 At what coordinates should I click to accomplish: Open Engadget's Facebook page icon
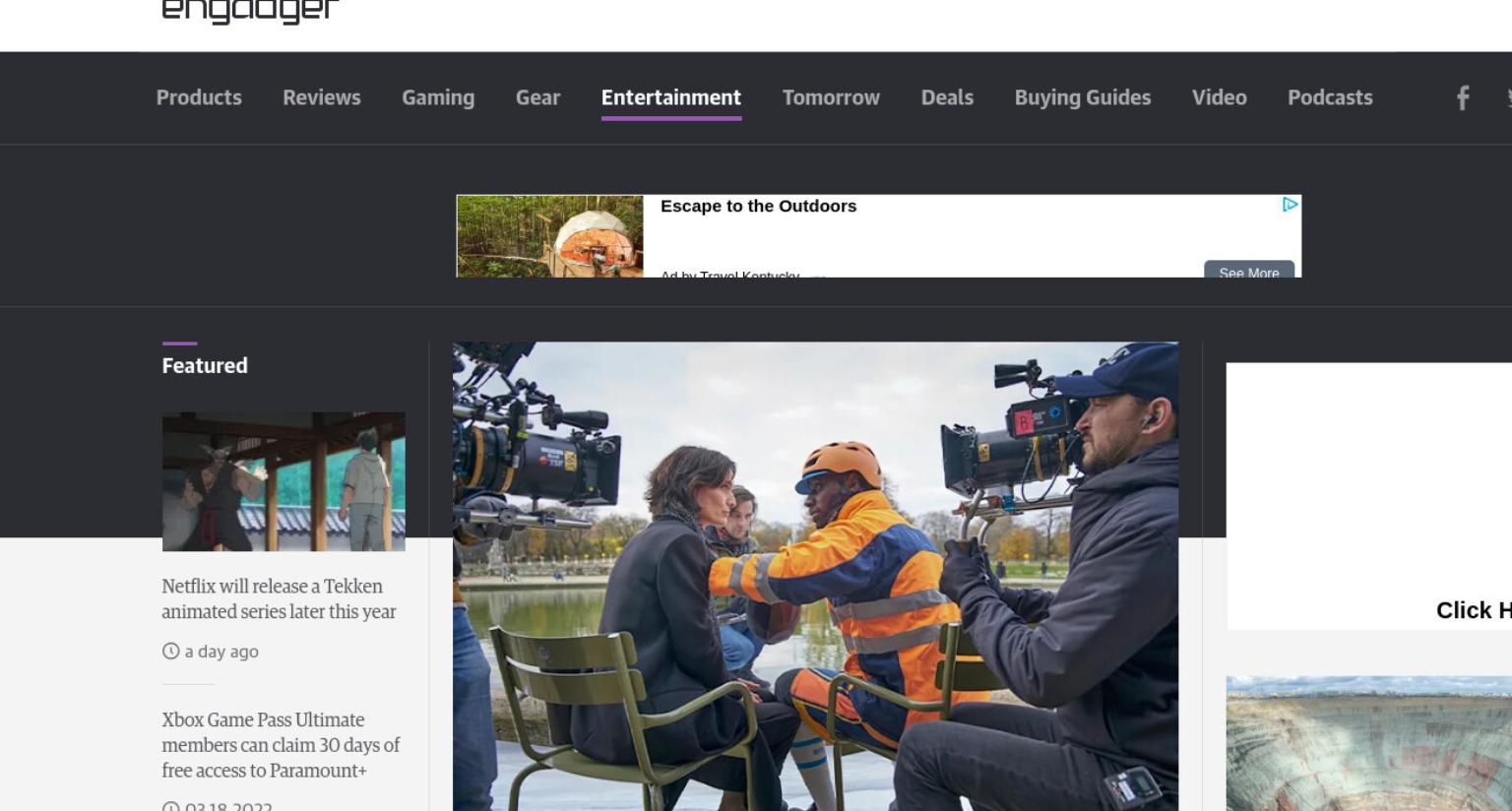click(x=1463, y=97)
